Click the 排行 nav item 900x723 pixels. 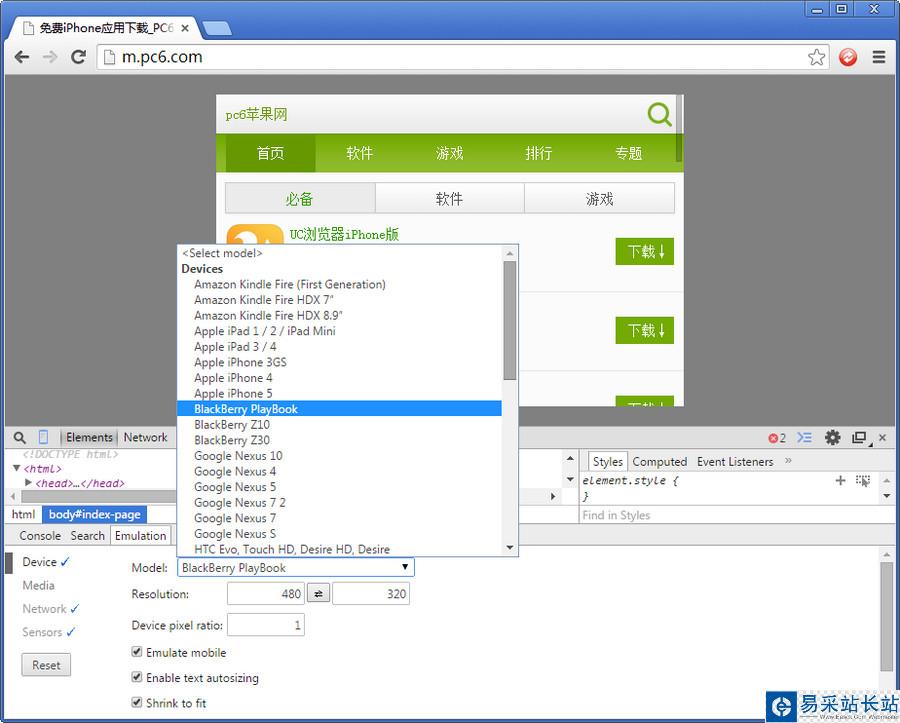click(x=539, y=153)
